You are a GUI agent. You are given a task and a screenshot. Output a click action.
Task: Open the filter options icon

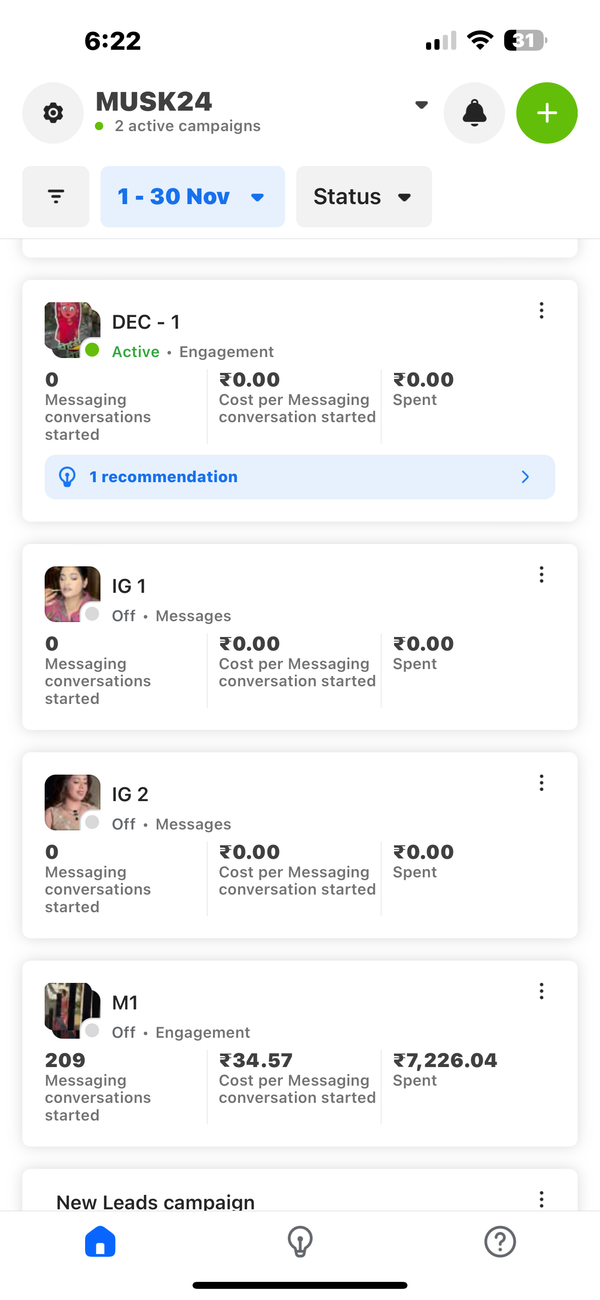click(56, 197)
